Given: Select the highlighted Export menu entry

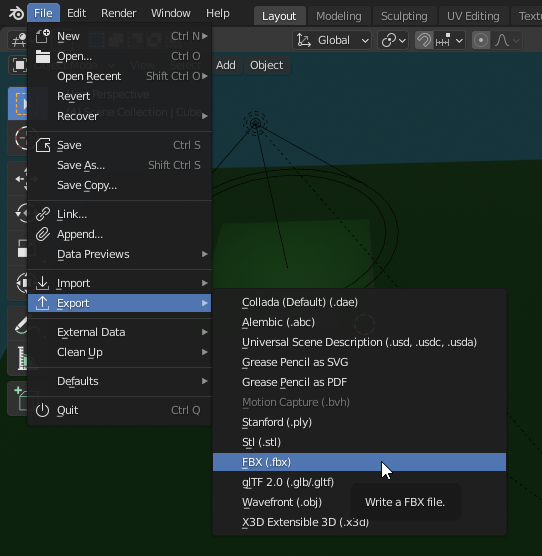Looking at the screenshot, I should (x=119, y=303).
